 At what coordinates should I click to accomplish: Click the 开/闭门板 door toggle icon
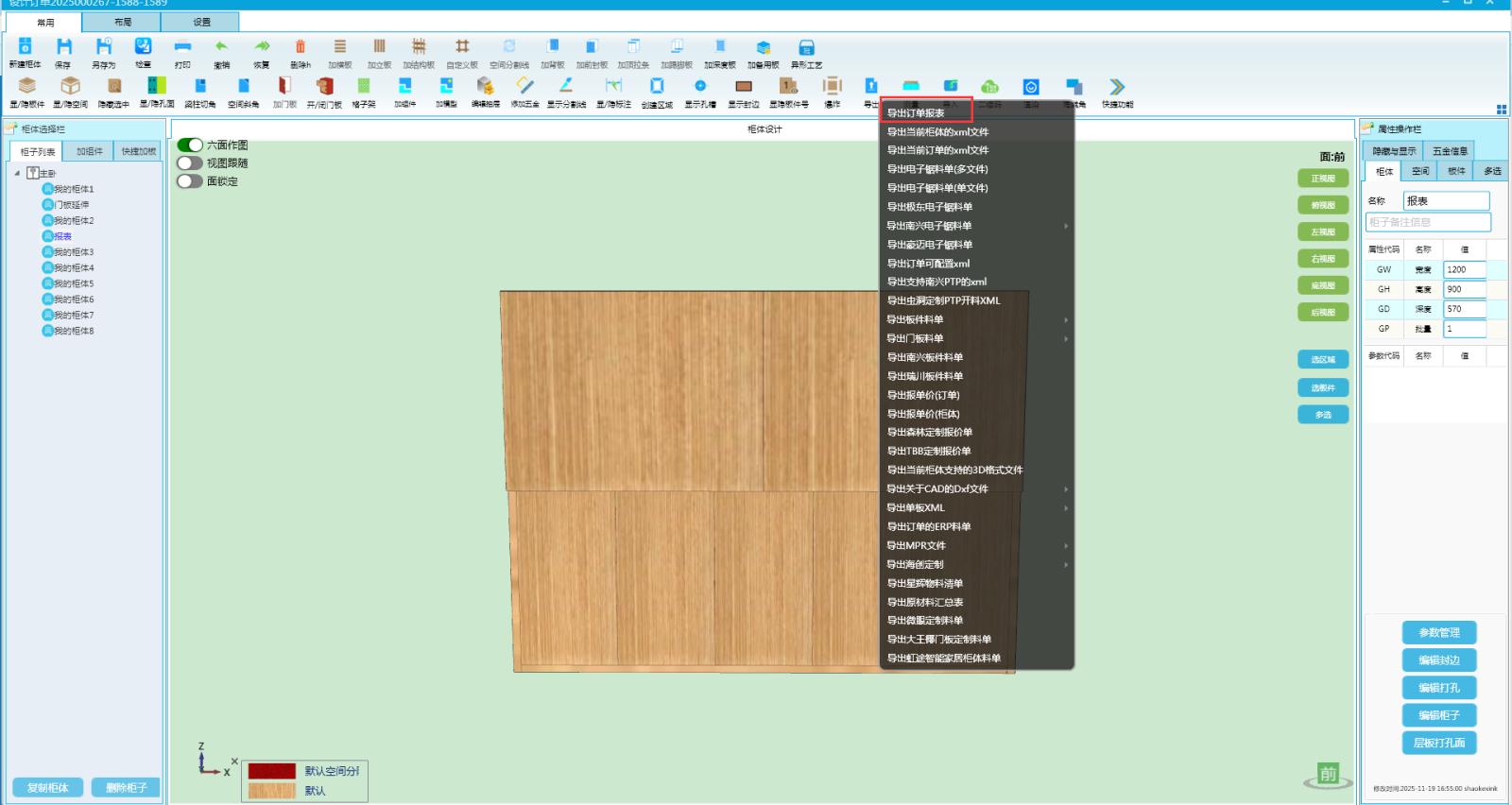pos(324,87)
